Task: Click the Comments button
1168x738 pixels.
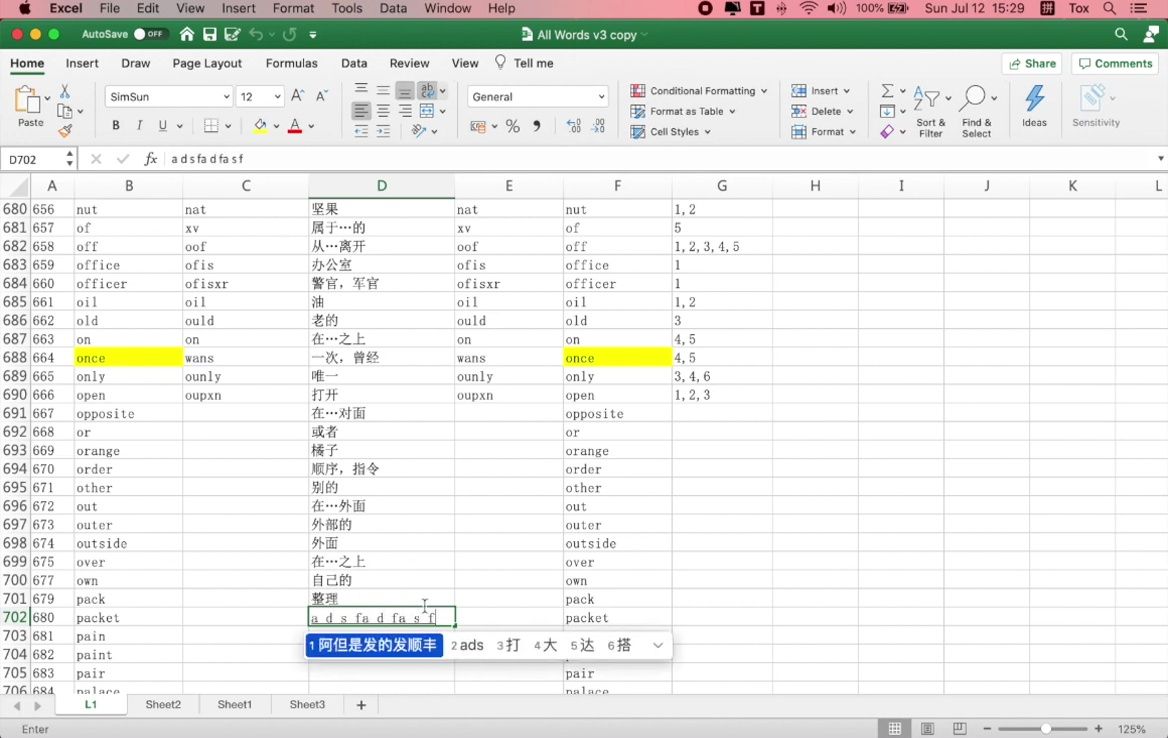Action: 1115,63
